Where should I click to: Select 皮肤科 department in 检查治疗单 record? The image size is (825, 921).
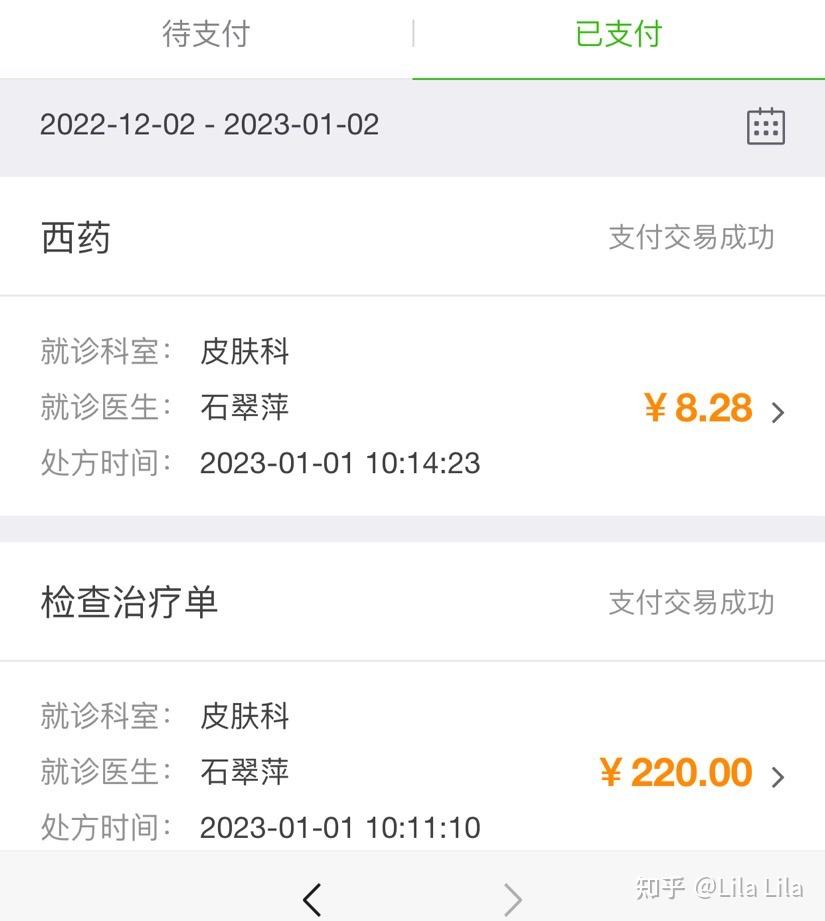[244, 715]
